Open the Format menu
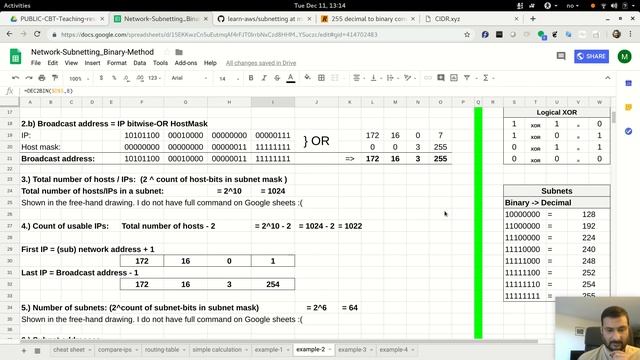 pyautogui.click(x=117, y=63)
